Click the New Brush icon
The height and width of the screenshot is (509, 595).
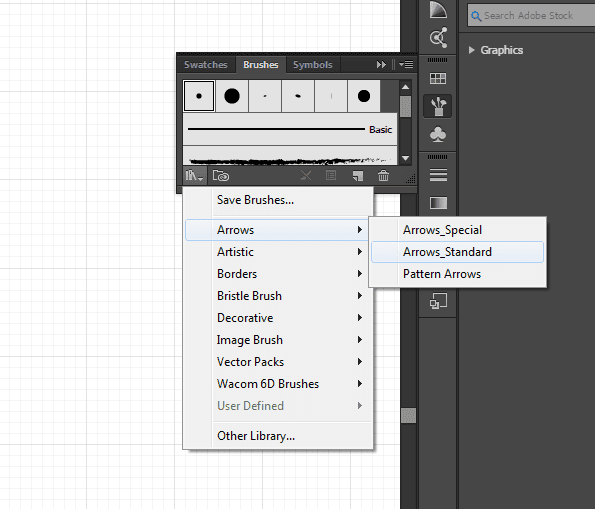click(x=357, y=175)
